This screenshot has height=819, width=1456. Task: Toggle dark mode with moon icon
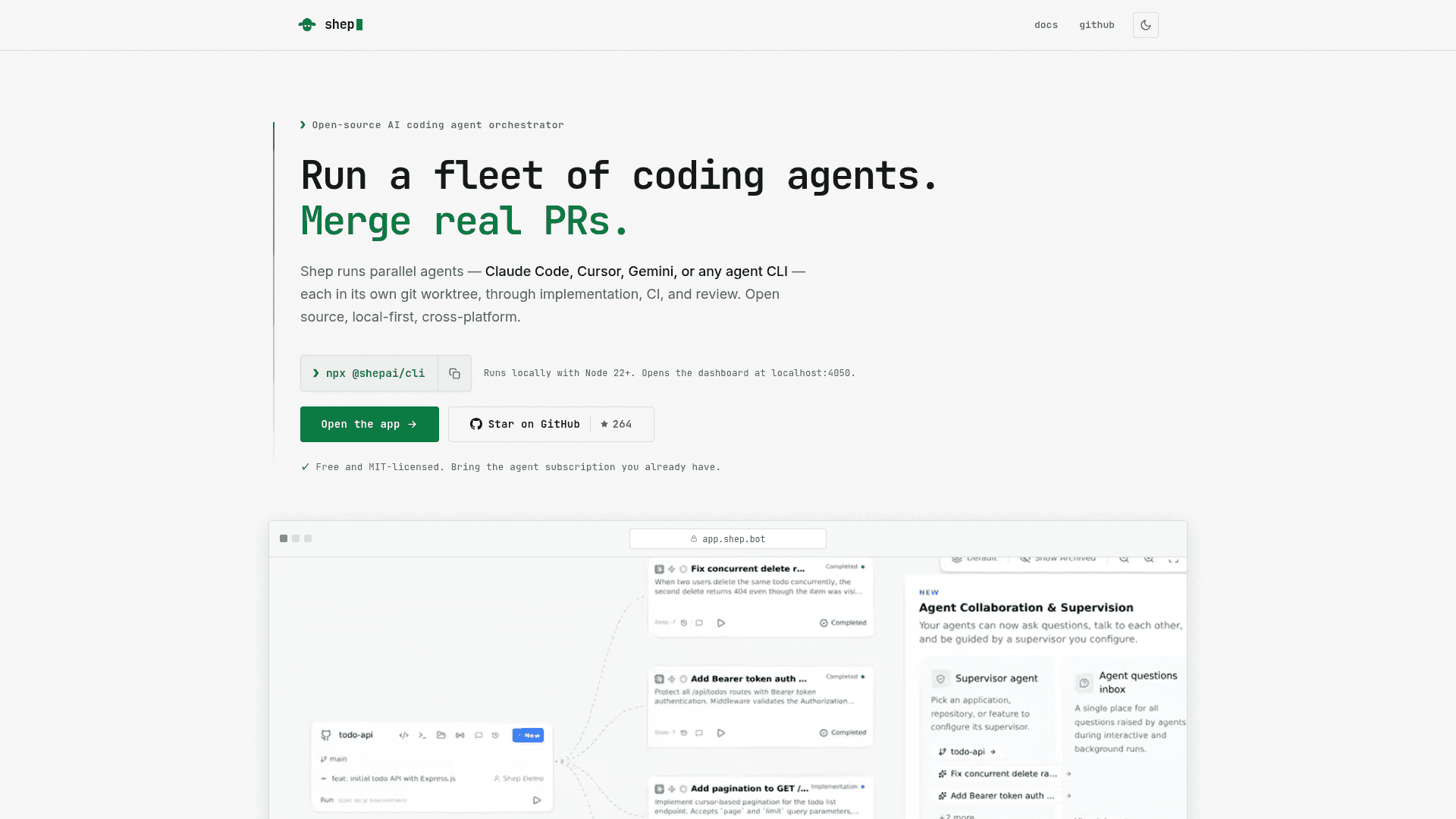(1145, 25)
